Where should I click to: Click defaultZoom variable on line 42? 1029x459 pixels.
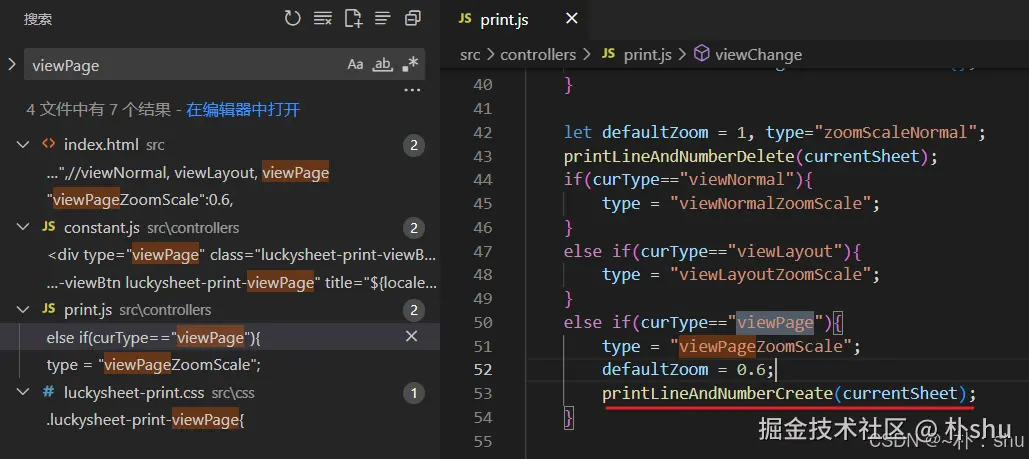pos(654,133)
